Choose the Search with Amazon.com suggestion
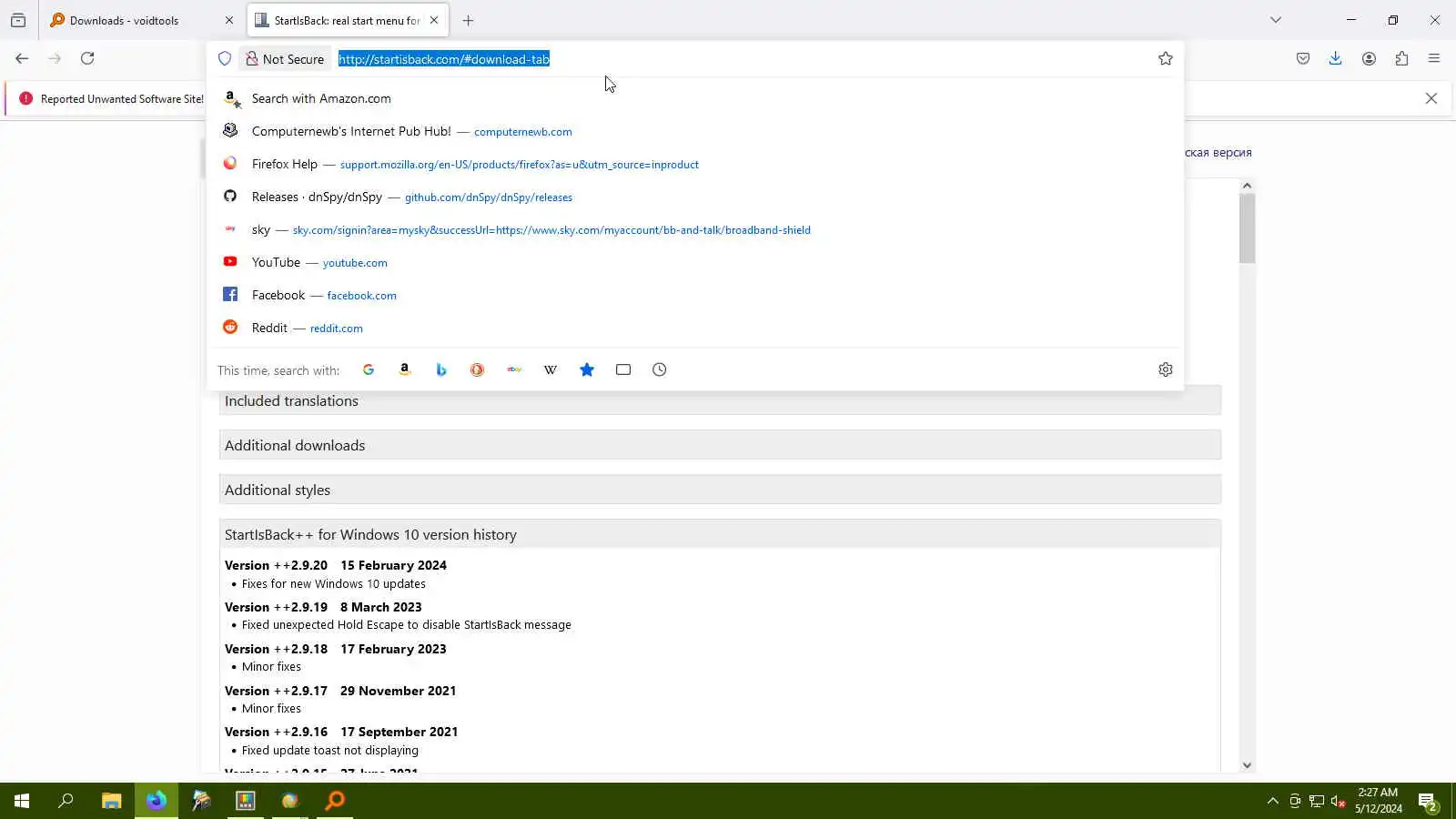 (x=695, y=98)
